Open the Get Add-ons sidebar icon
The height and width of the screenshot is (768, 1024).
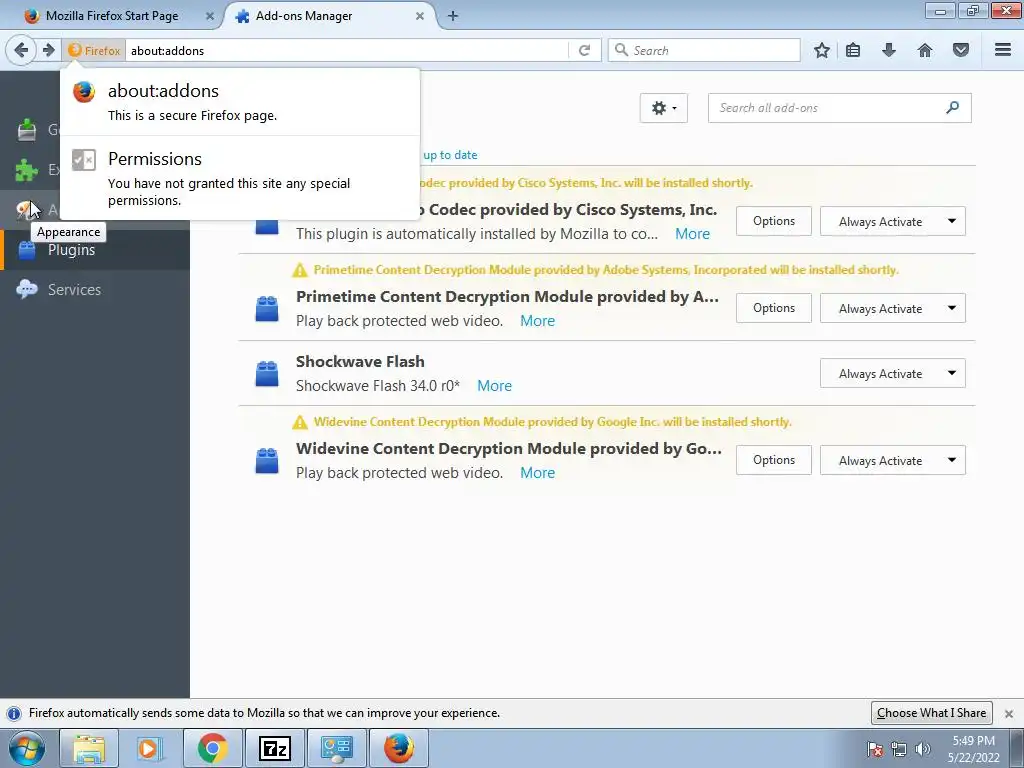point(27,130)
